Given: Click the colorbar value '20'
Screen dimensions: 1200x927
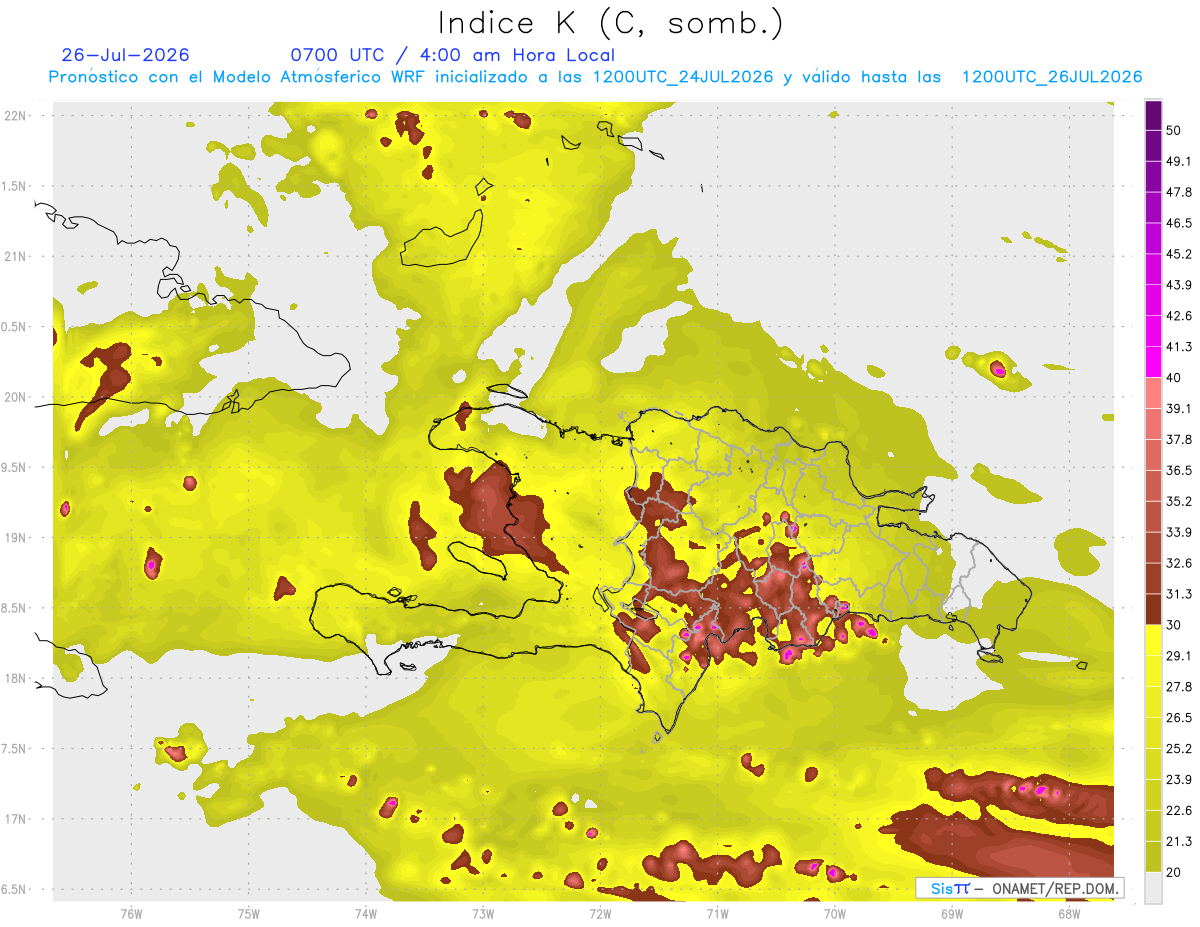Looking at the screenshot, I should (x=1174, y=872).
